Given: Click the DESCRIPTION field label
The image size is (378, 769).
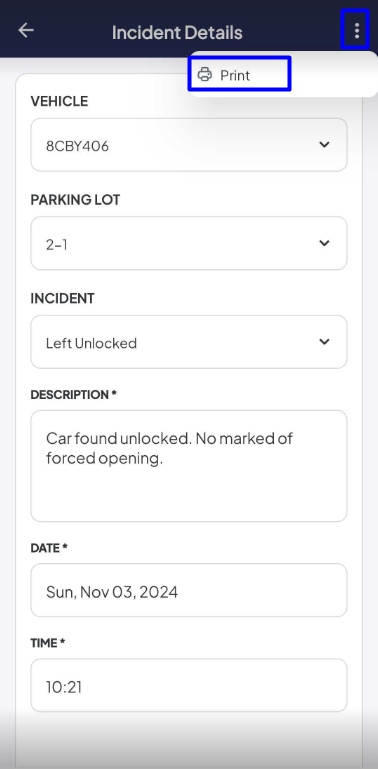Looking at the screenshot, I should (x=74, y=395).
